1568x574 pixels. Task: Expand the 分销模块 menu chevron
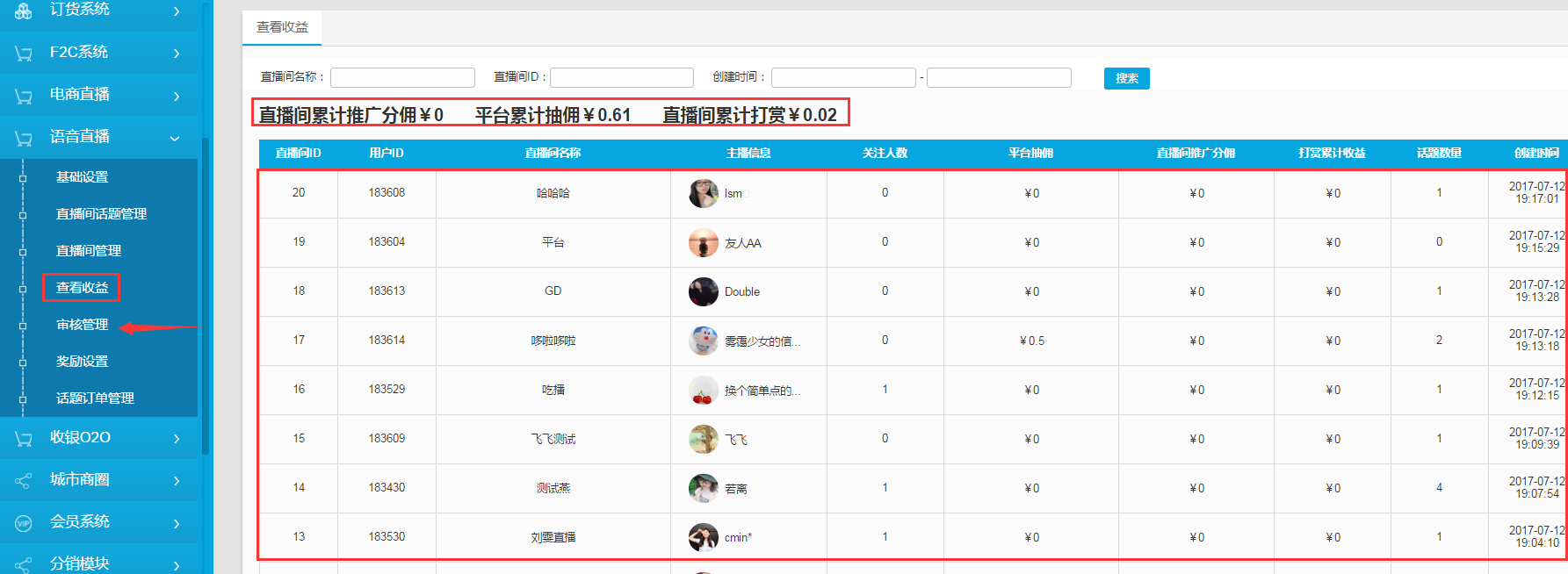click(x=177, y=564)
